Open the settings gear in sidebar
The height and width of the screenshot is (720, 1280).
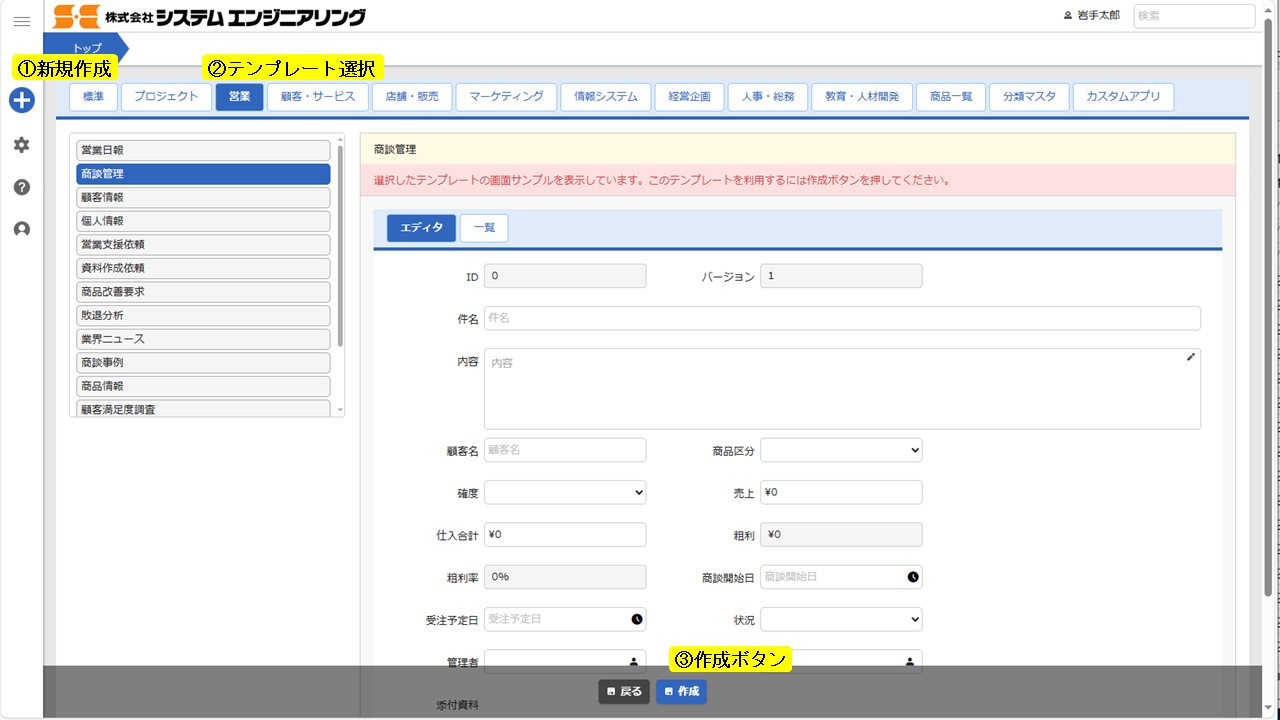click(22, 145)
